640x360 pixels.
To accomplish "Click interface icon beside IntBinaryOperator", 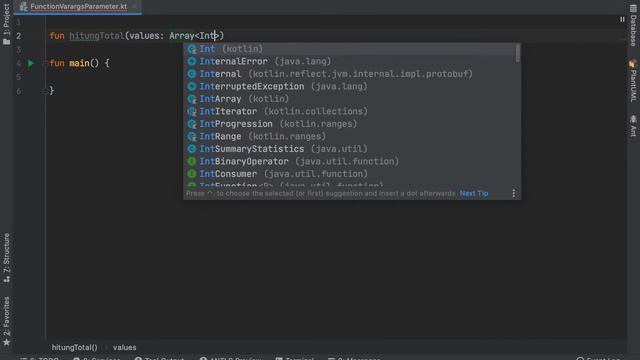I will coord(192,162).
